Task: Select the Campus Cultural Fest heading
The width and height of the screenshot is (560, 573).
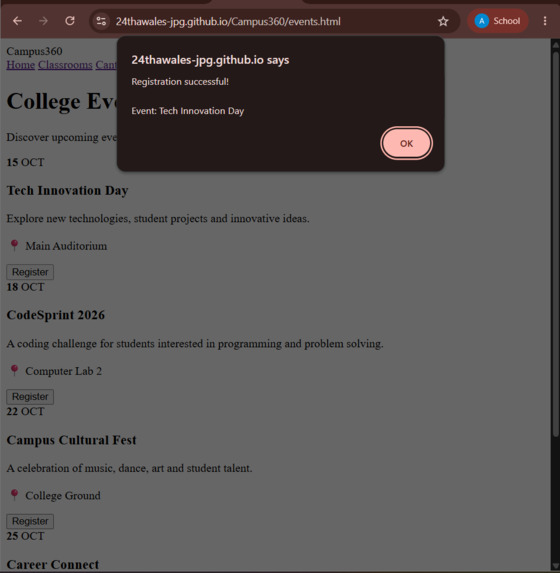Action: click(x=71, y=440)
